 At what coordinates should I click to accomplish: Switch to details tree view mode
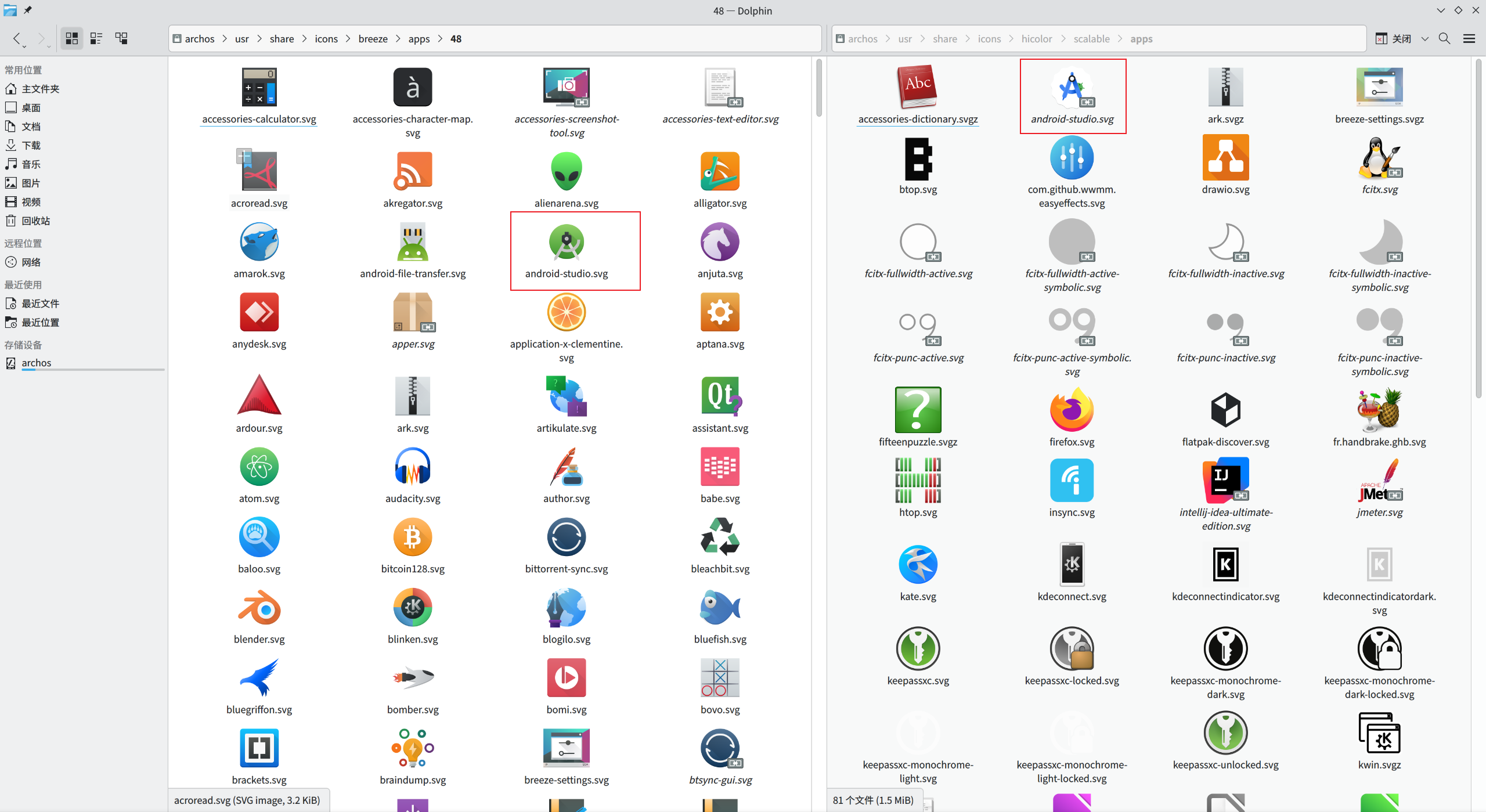pos(121,39)
